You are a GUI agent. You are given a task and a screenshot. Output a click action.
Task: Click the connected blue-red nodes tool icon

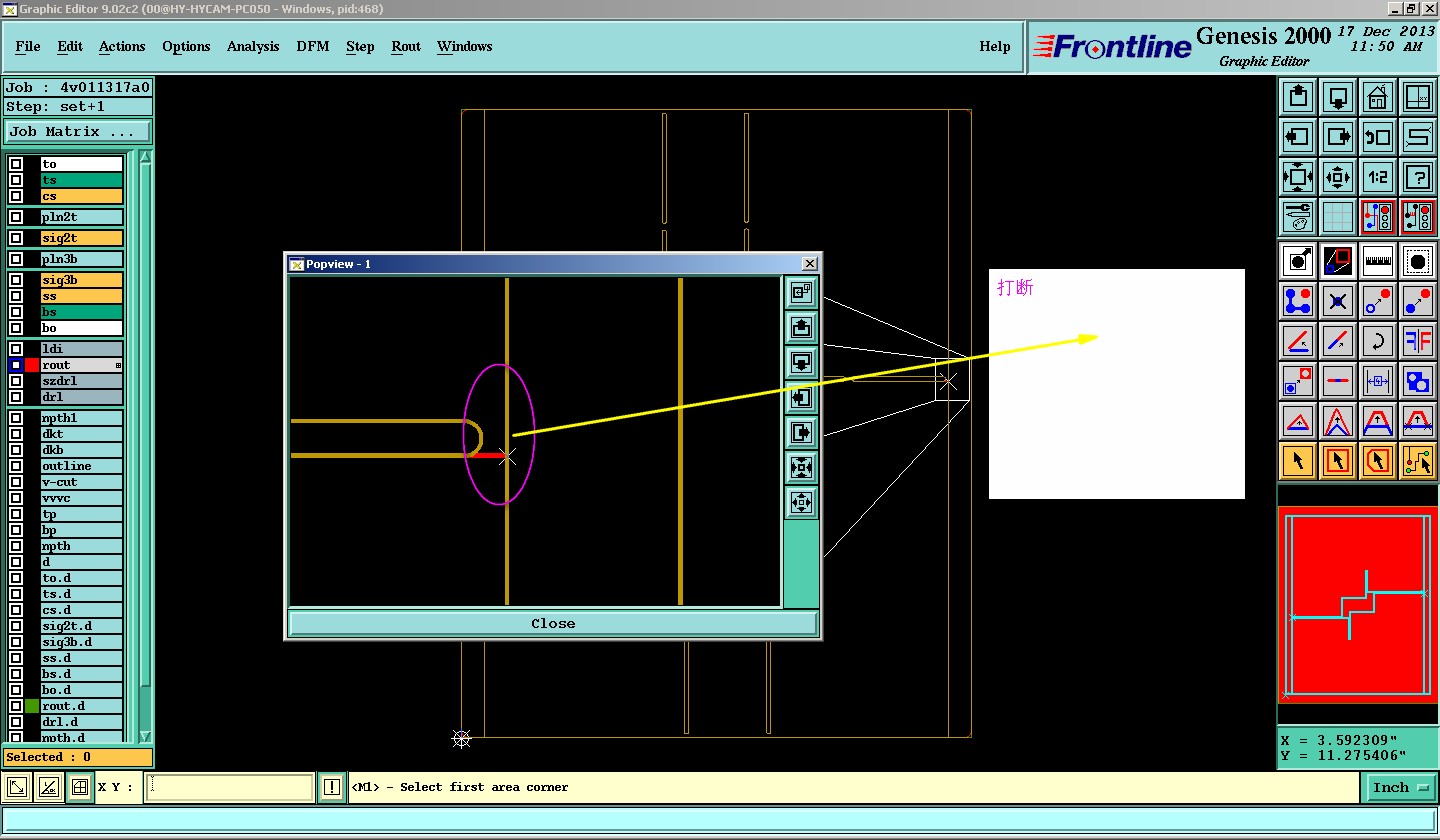click(1298, 301)
